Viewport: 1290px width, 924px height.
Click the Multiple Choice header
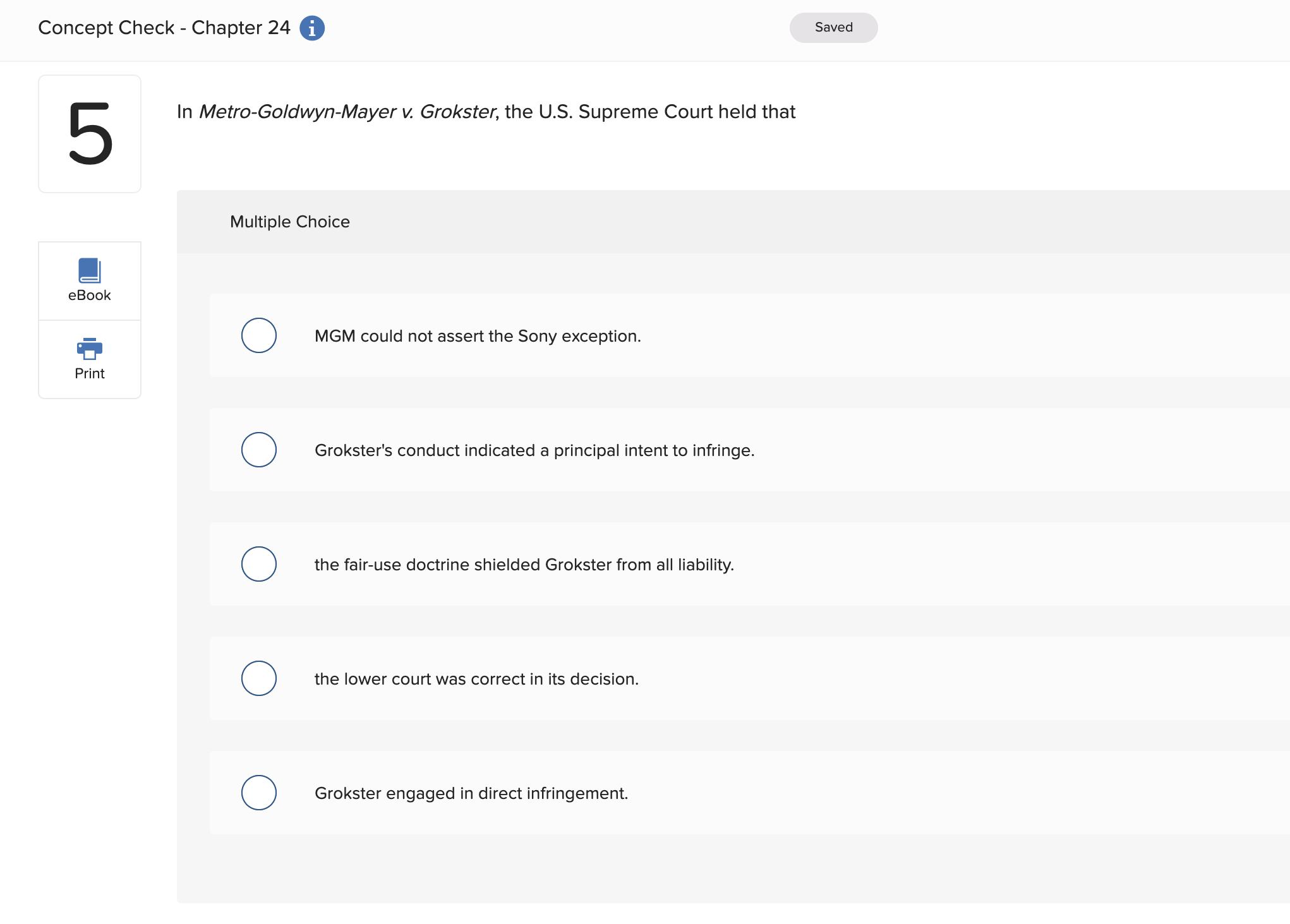pyautogui.click(x=290, y=222)
